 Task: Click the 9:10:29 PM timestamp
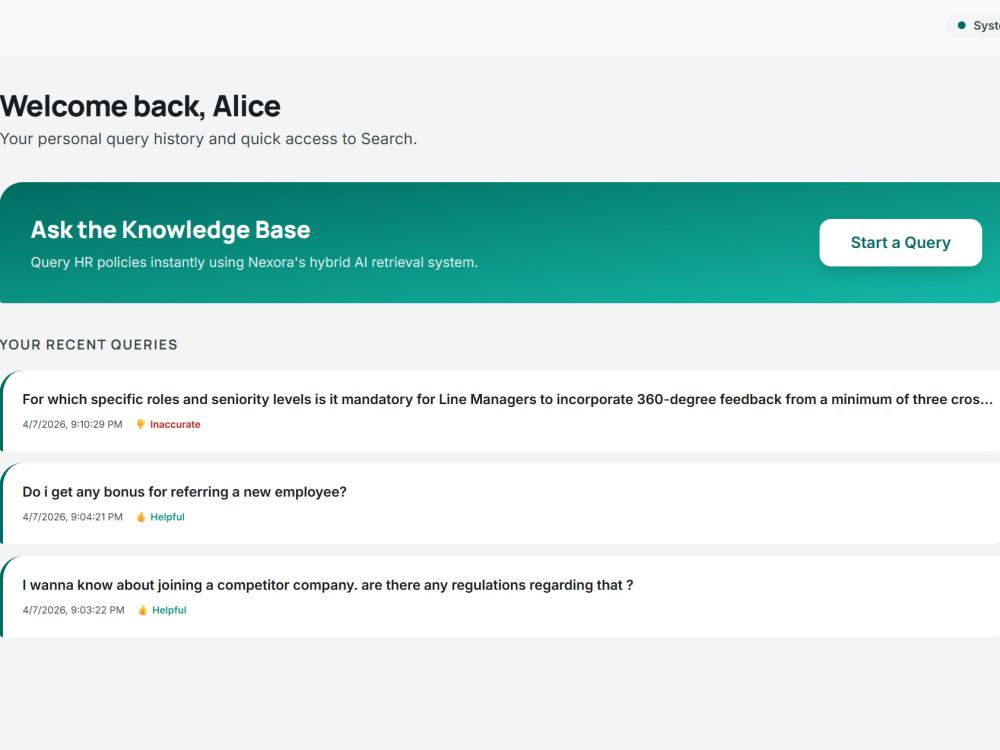click(72, 424)
